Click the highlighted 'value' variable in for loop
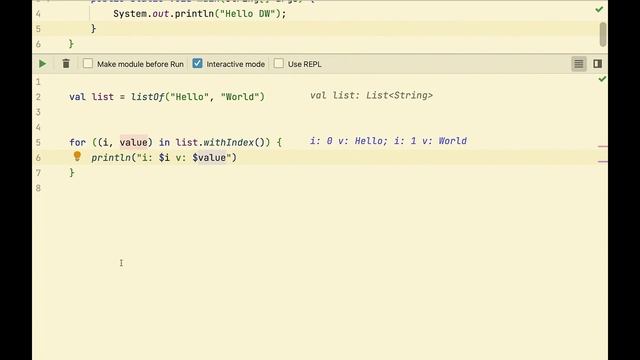Viewport: 640px width, 360px height. click(x=133, y=142)
